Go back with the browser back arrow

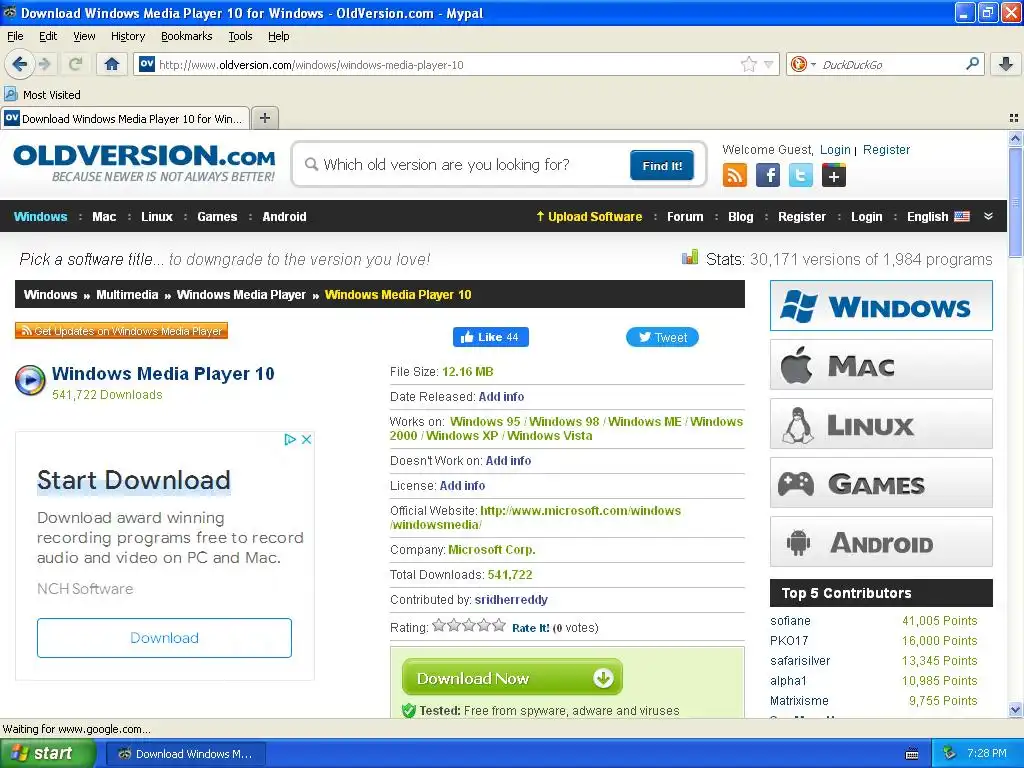[x=20, y=64]
